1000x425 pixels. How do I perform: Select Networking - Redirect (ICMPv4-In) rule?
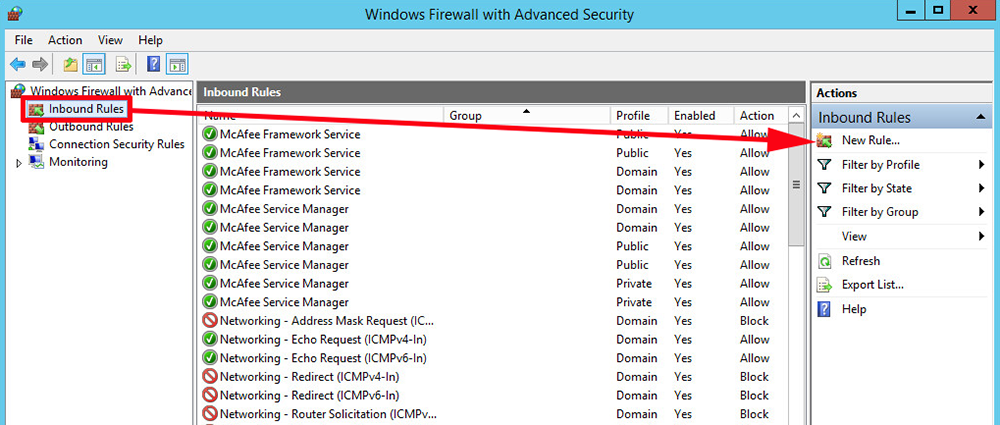[309, 377]
